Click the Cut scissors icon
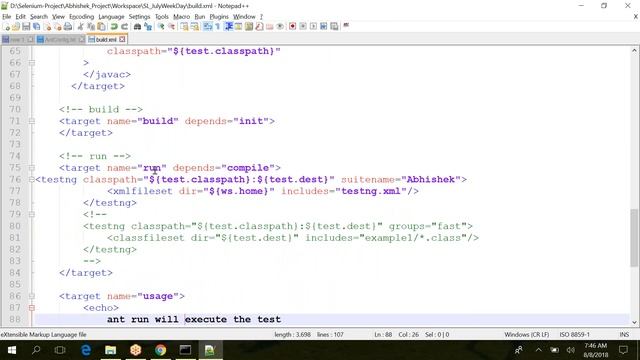Image resolution: width=640 pixels, height=360 pixels. pos(80,26)
